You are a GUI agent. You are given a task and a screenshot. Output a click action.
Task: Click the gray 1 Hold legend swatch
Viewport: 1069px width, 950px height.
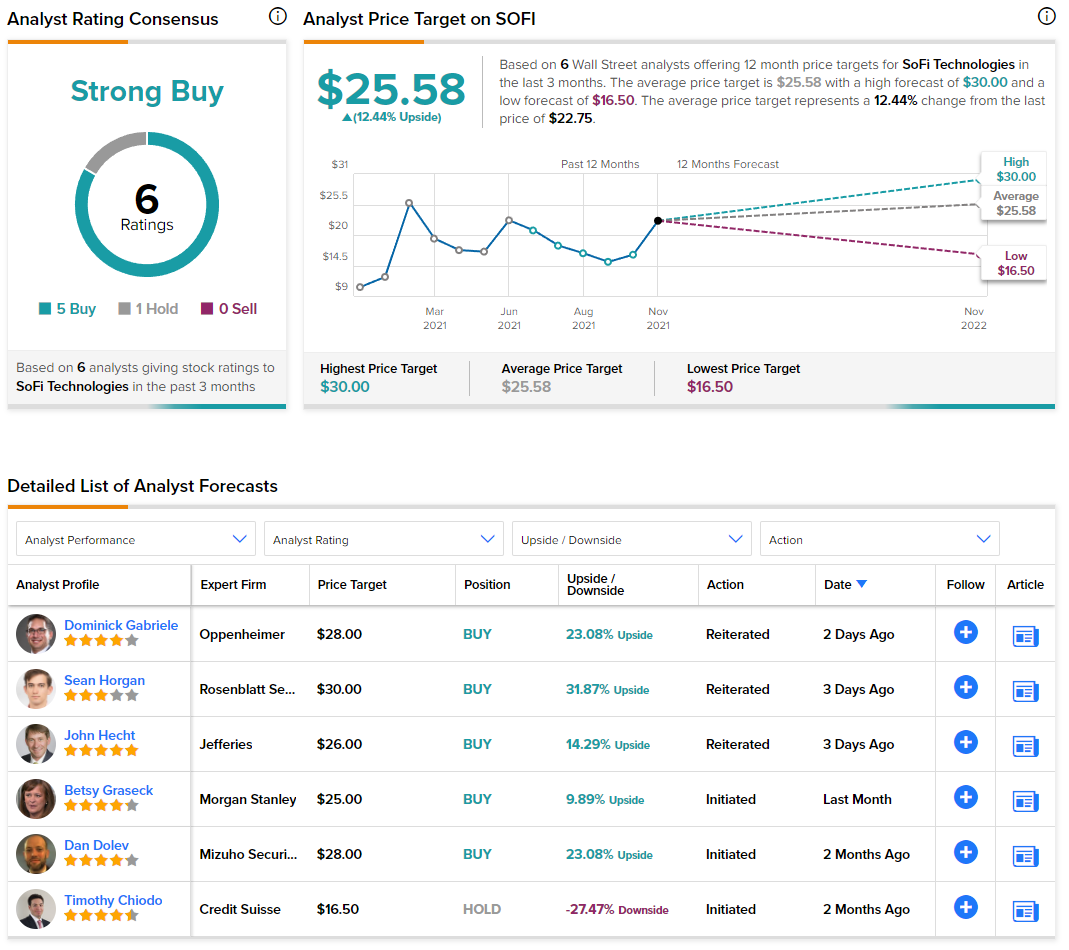[x=124, y=309]
